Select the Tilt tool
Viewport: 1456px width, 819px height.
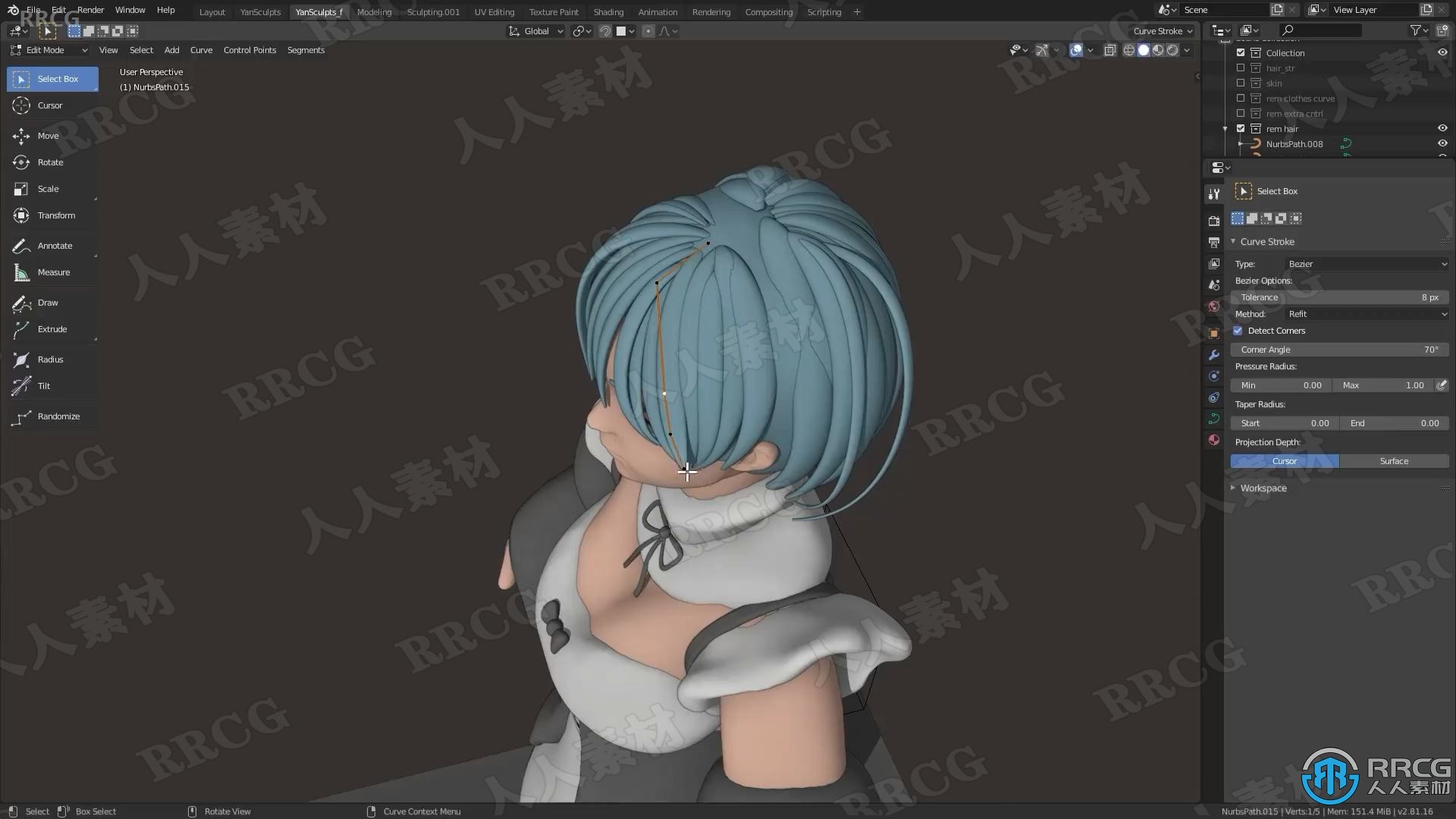pos(52,386)
